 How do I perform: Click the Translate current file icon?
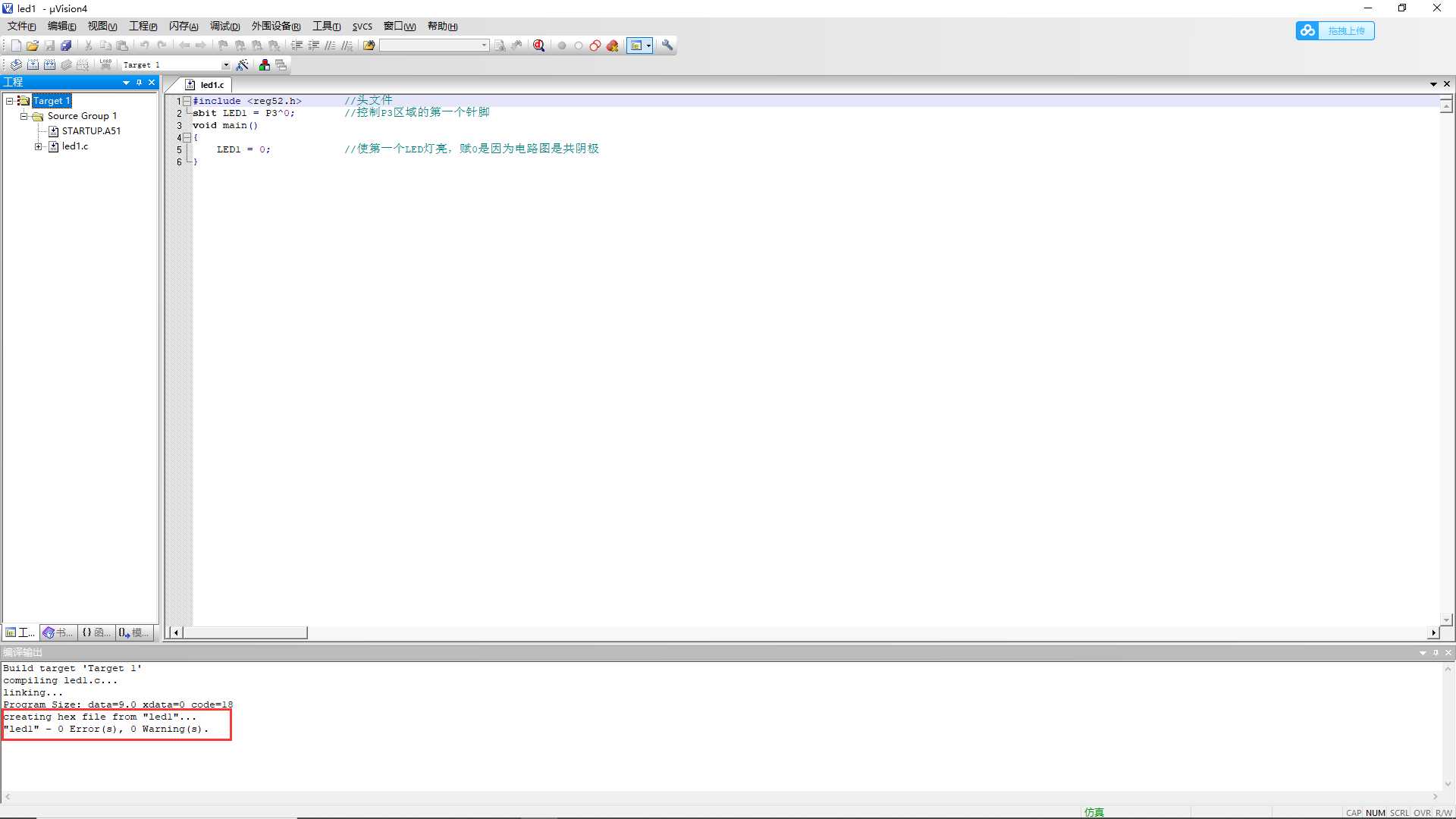16,65
